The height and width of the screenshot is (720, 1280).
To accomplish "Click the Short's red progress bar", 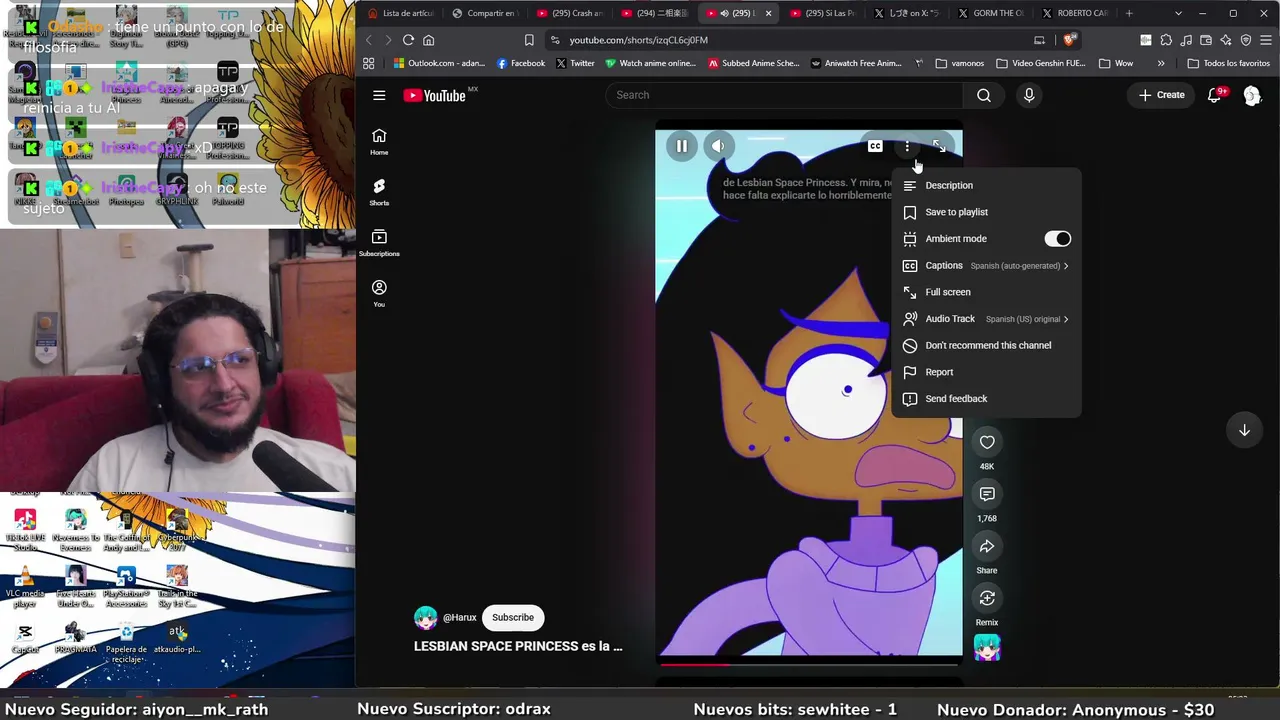I will coord(809,663).
